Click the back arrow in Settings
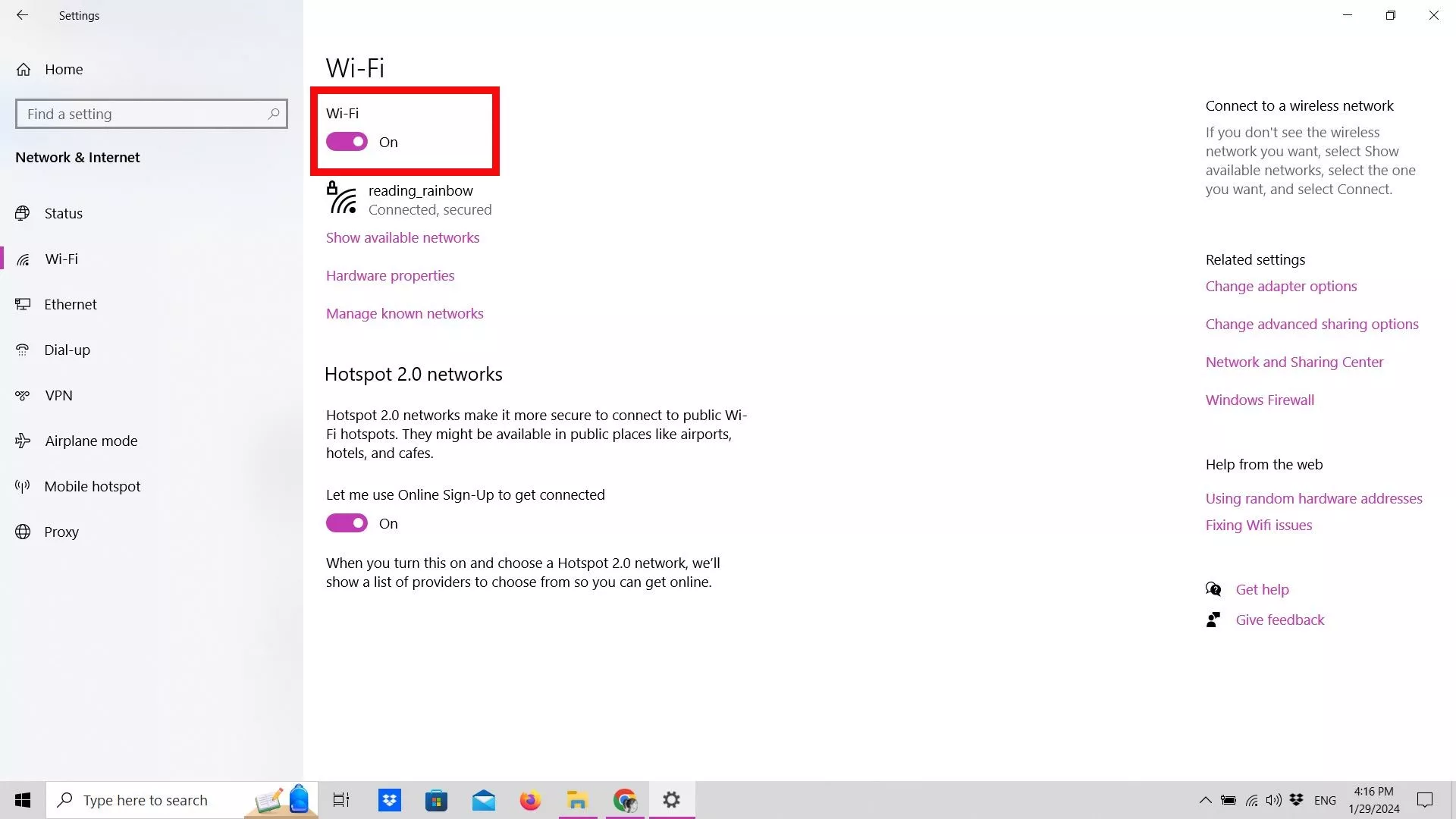 [x=22, y=15]
